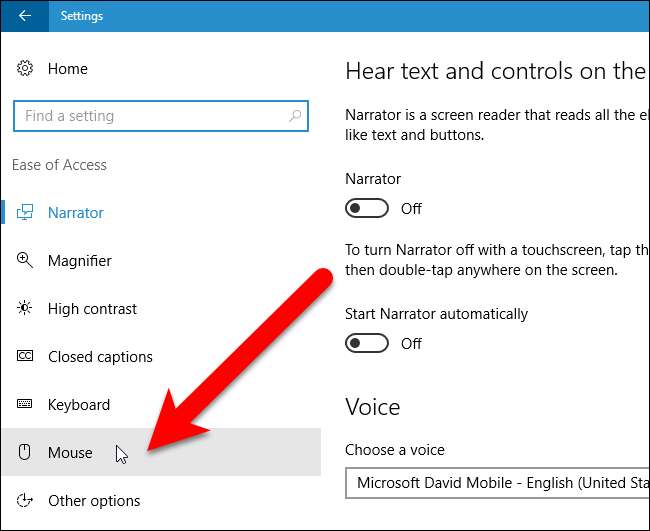This screenshot has height=531, width=650.
Task: Click the search magnifier icon in Find a setting
Action: [296, 116]
